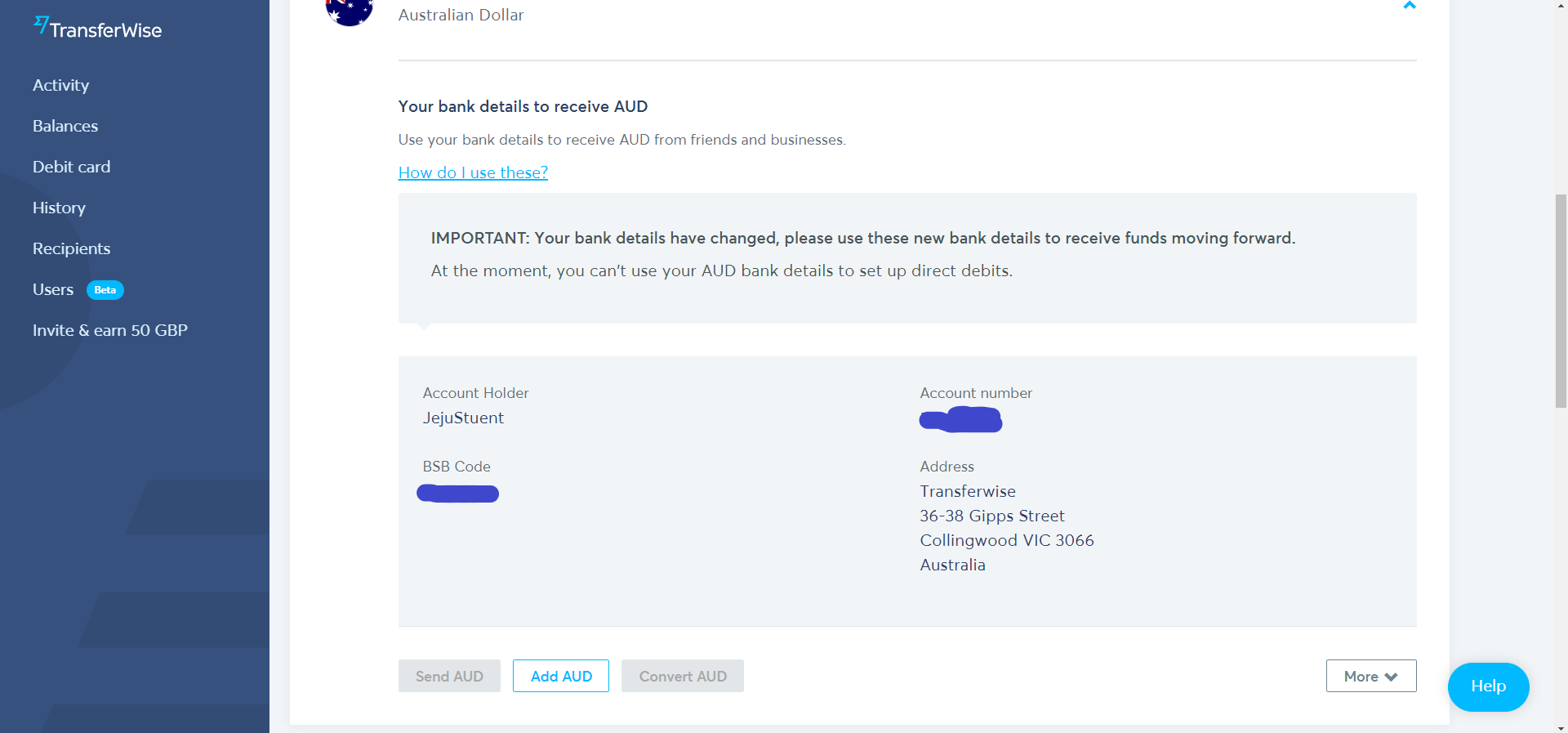Collapse the Australian Dollar section chevron
This screenshot has width=1568, height=733.
click(x=1409, y=6)
